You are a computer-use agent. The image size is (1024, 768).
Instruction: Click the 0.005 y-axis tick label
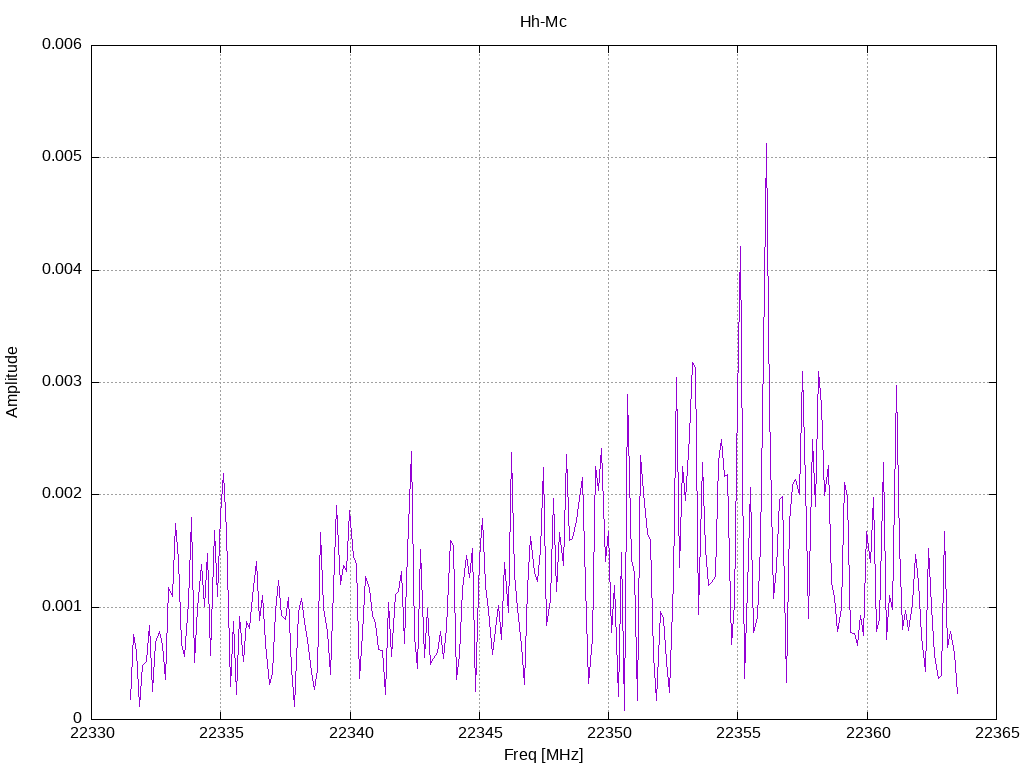click(x=61, y=158)
